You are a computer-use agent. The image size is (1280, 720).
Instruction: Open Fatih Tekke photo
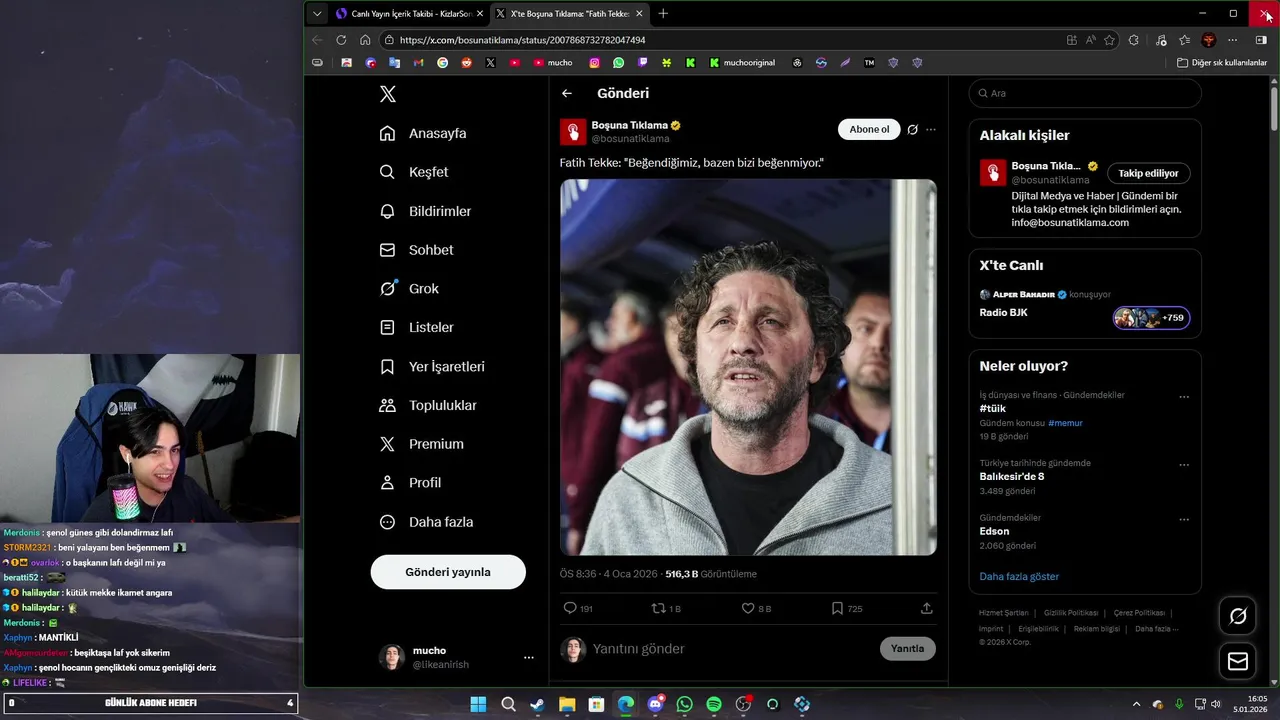click(748, 367)
